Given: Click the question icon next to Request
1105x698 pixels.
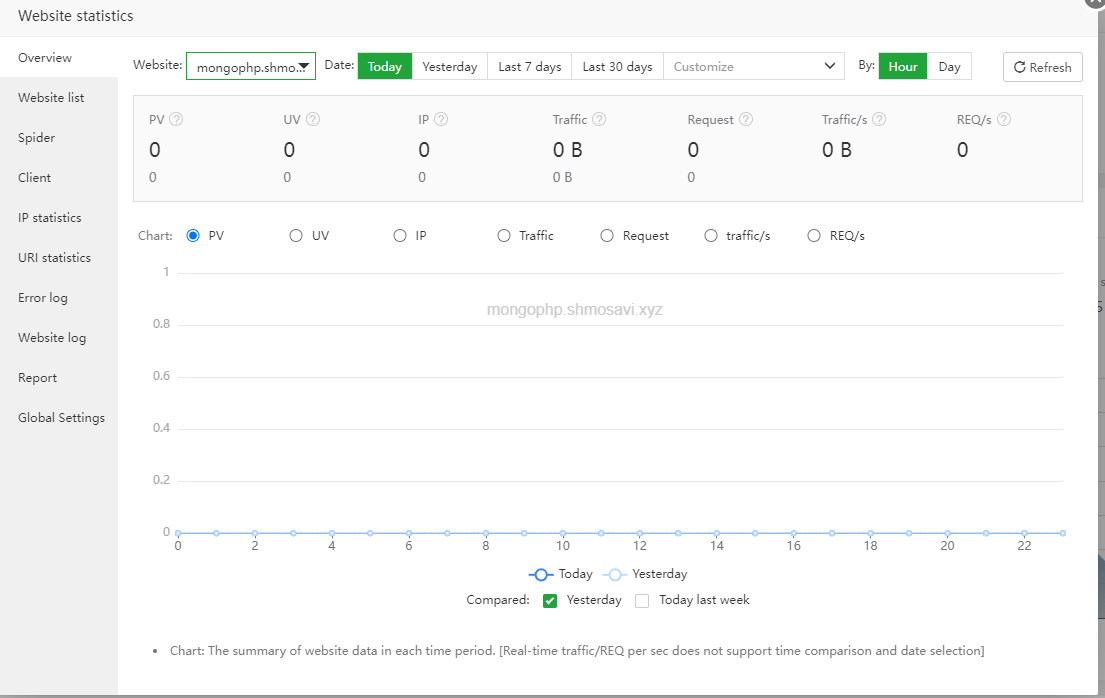Looking at the screenshot, I should coord(746,119).
